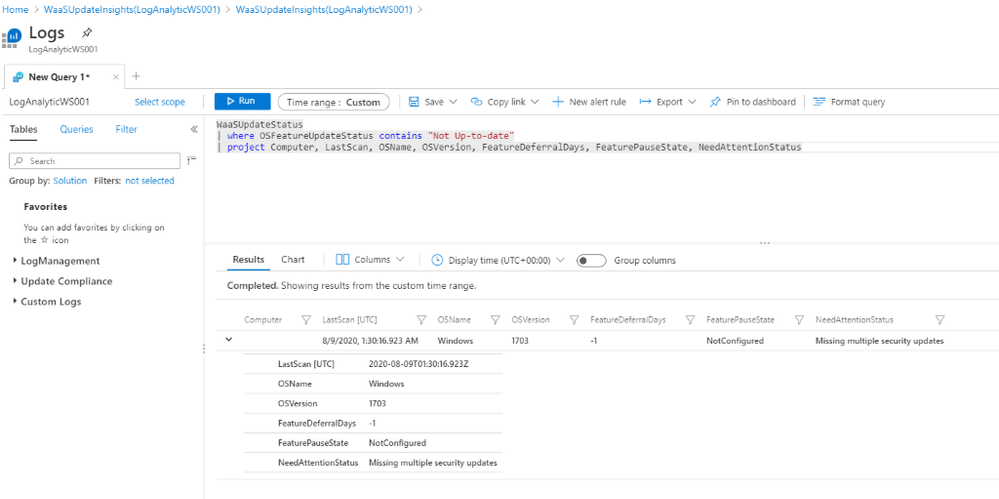Screen dimensions: 999x499
Task: Switch to the Tables tab
Action: point(23,129)
